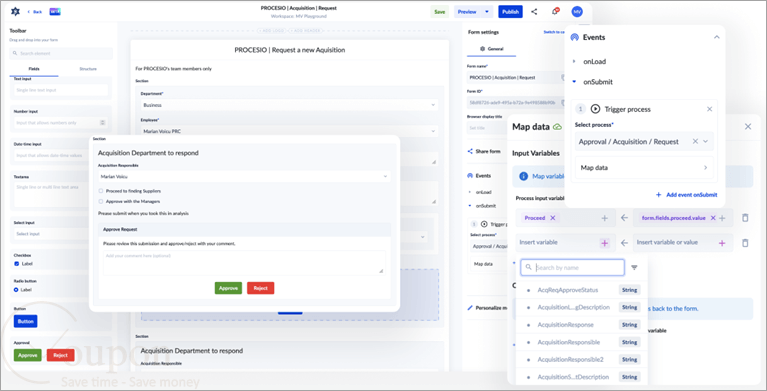Clear the selected Approval / Acquisition / Request process

click(695, 141)
